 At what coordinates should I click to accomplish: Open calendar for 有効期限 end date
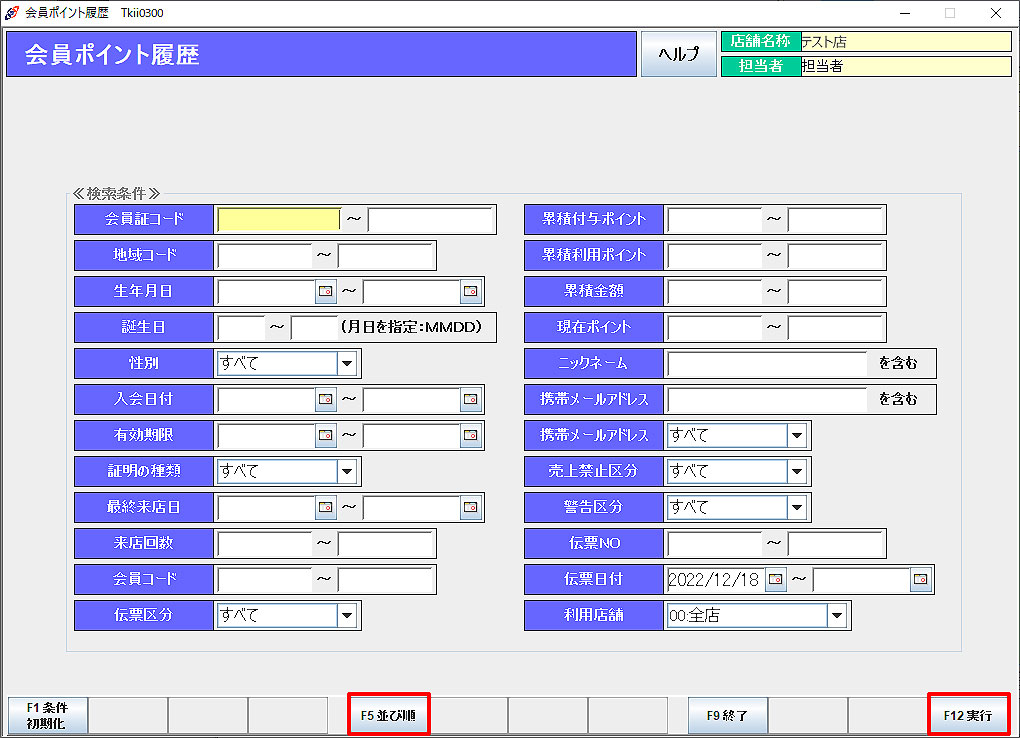(x=470, y=436)
